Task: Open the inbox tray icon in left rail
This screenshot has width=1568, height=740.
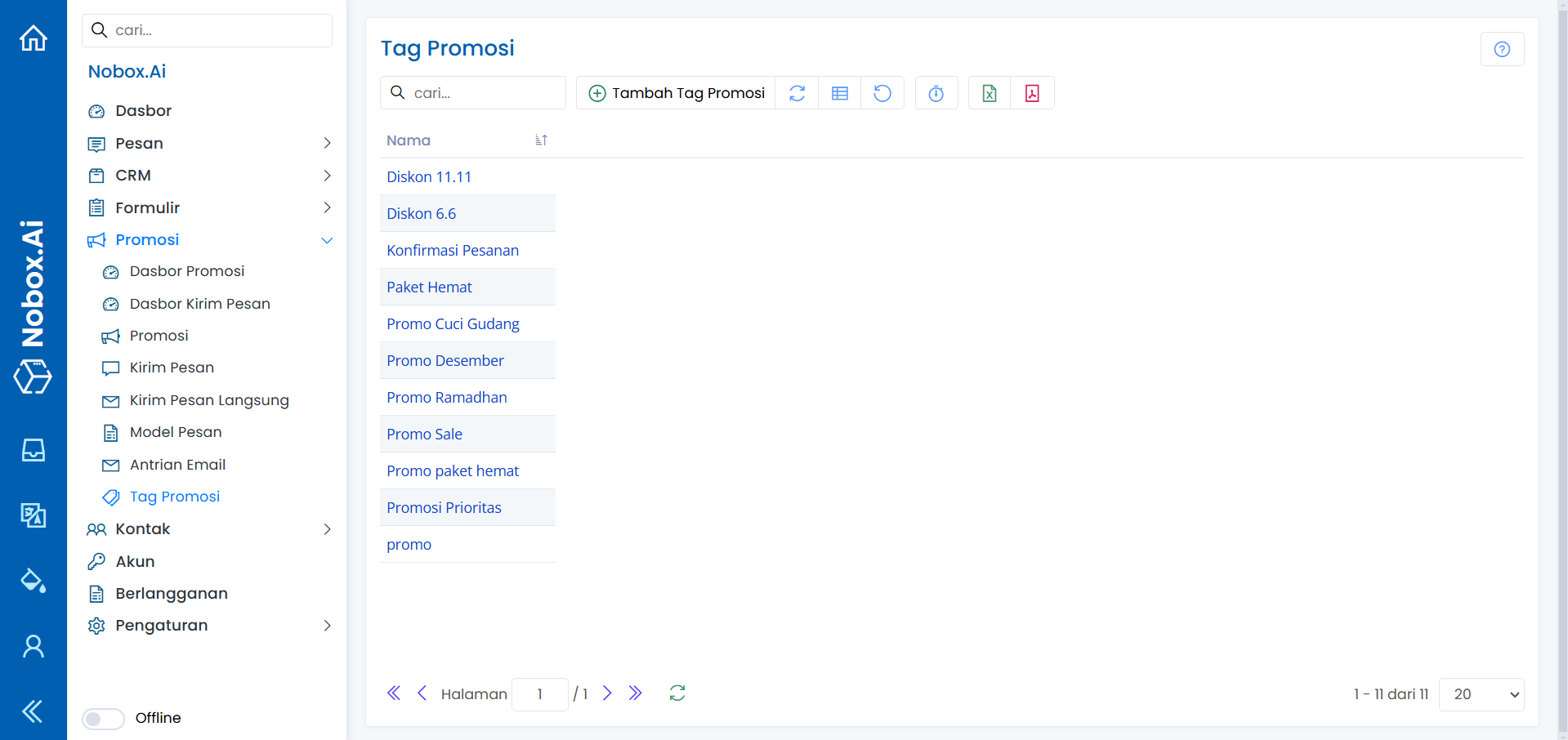Action: coord(34,450)
